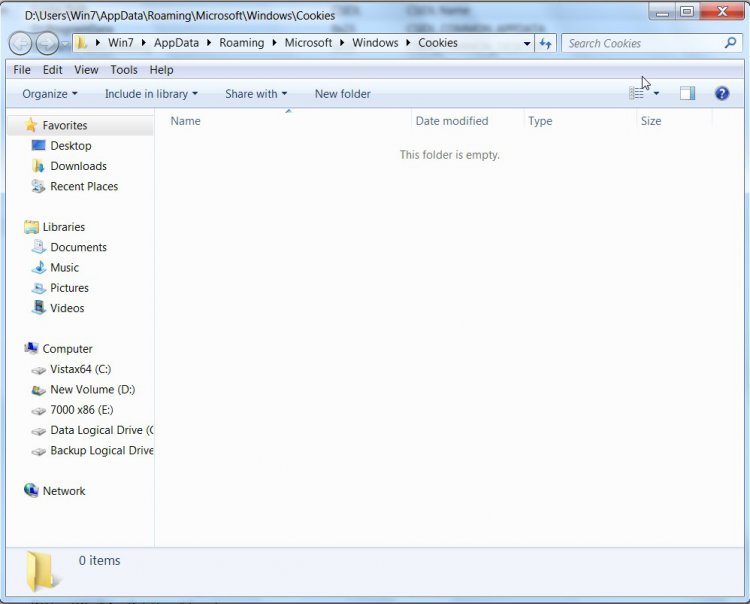This screenshot has width=750, height=604.
Task: Open the View menu
Action: (x=86, y=70)
